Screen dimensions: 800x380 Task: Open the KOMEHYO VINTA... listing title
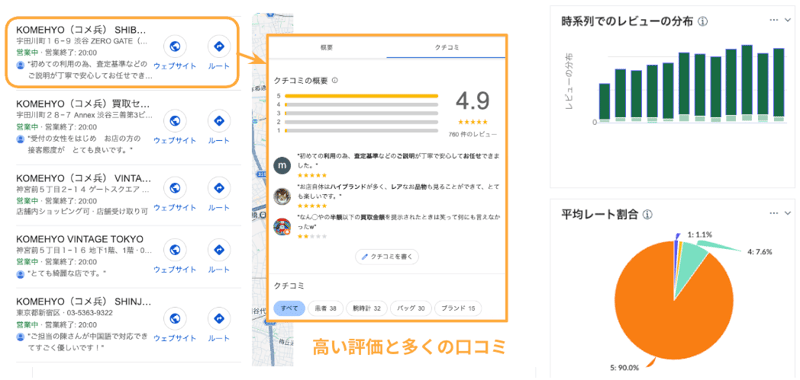tap(84, 179)
